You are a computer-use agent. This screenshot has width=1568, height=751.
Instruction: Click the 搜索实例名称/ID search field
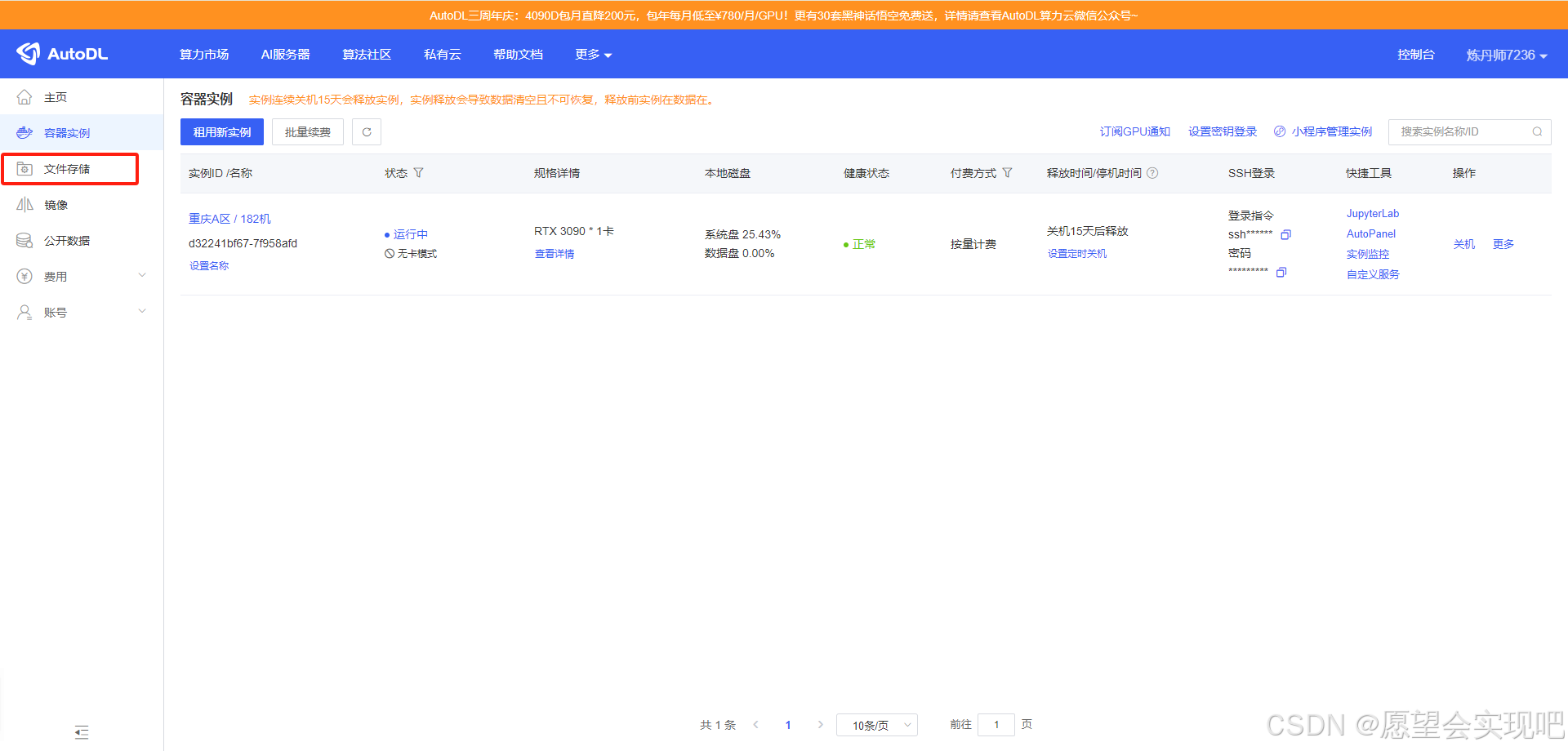tap(1469, 131)
